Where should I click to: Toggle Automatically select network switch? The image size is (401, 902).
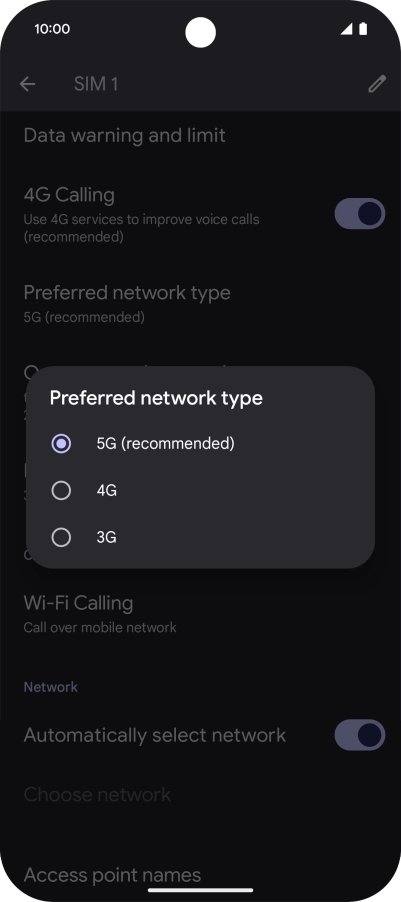pos(360,735)
